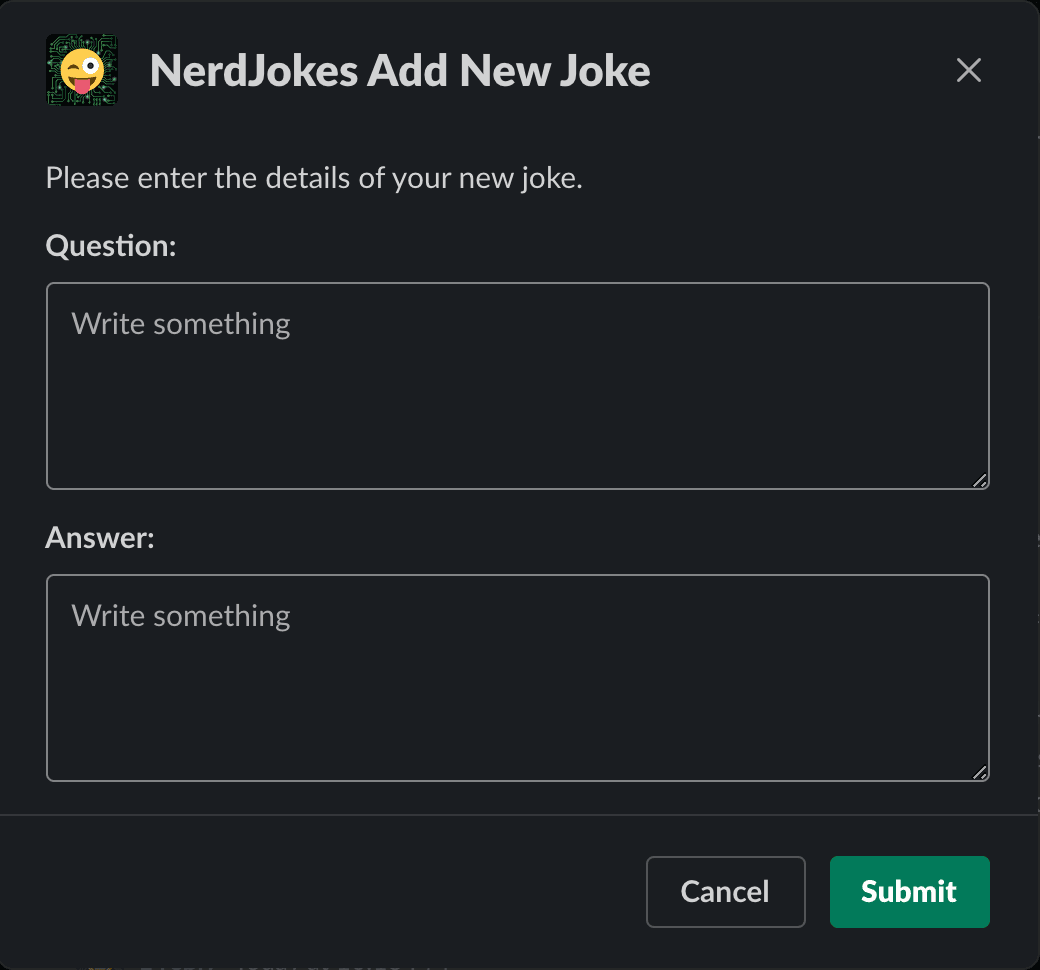
Task: Click inside the Question text area
Action: (x=518, y=386)
